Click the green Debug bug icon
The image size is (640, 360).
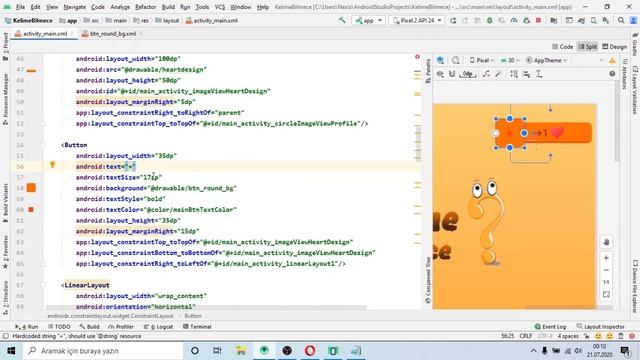click(x=489, y=20)
